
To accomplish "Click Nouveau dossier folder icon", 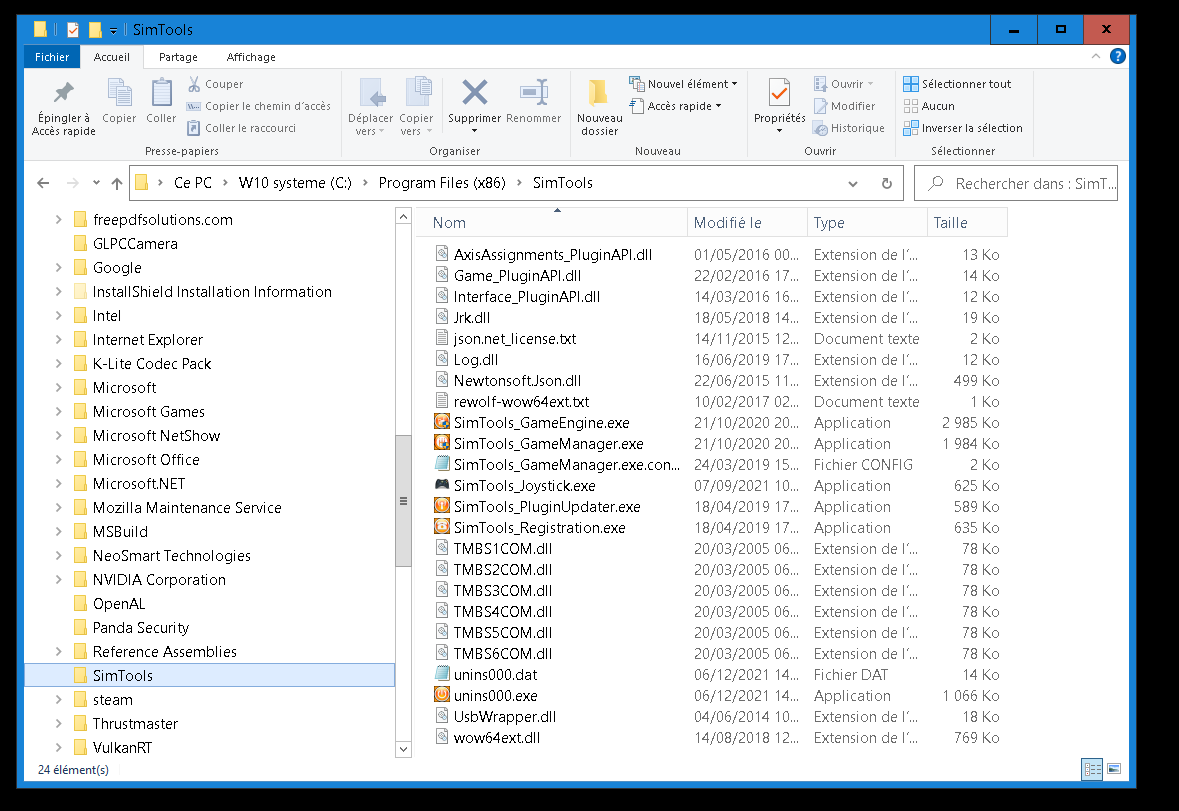I will click(x=599, y=94).
